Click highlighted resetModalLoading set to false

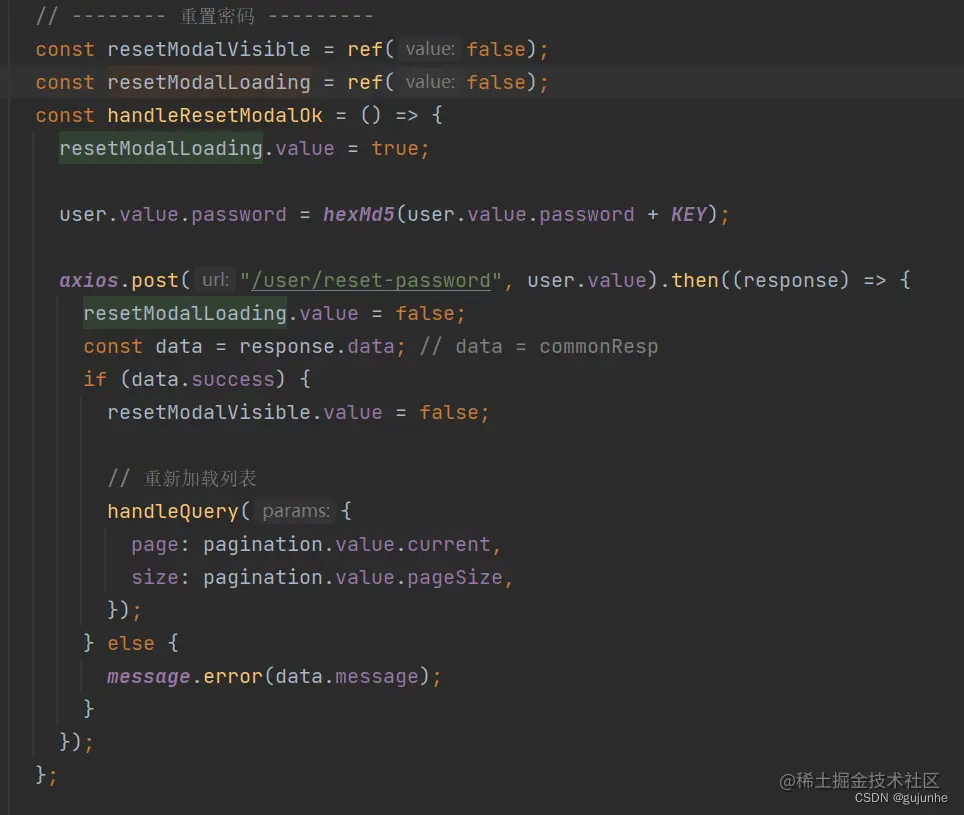(x=184, y=313)
